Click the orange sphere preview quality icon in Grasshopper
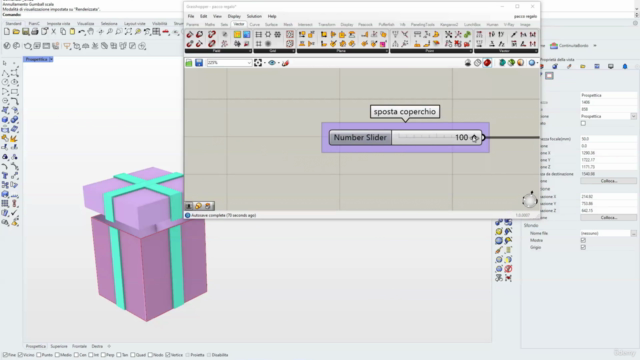 pyautogui.click(x=520, y=63)
